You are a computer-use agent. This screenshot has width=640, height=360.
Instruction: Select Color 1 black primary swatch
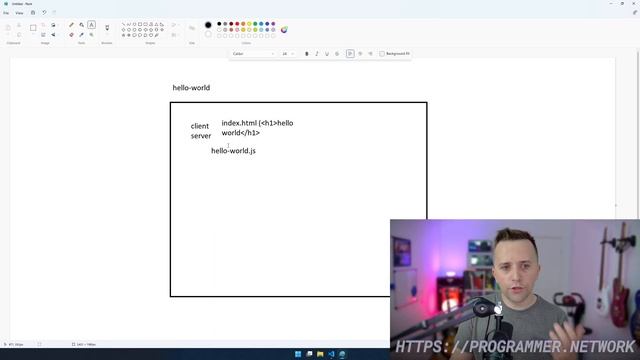point(208,25)
